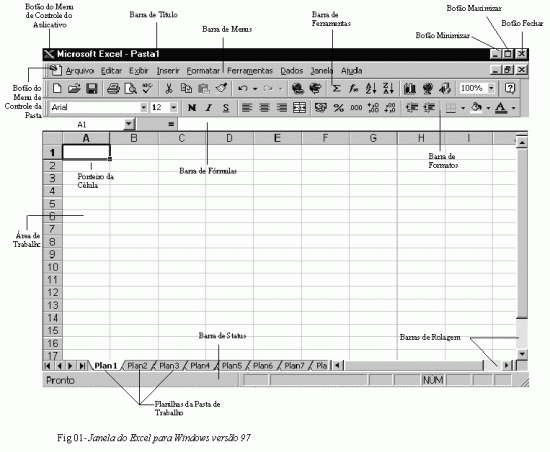This screenshot has height=452, width=550.
Task: Apply the Fill Color paint bucket
Action: coord(476,108)
